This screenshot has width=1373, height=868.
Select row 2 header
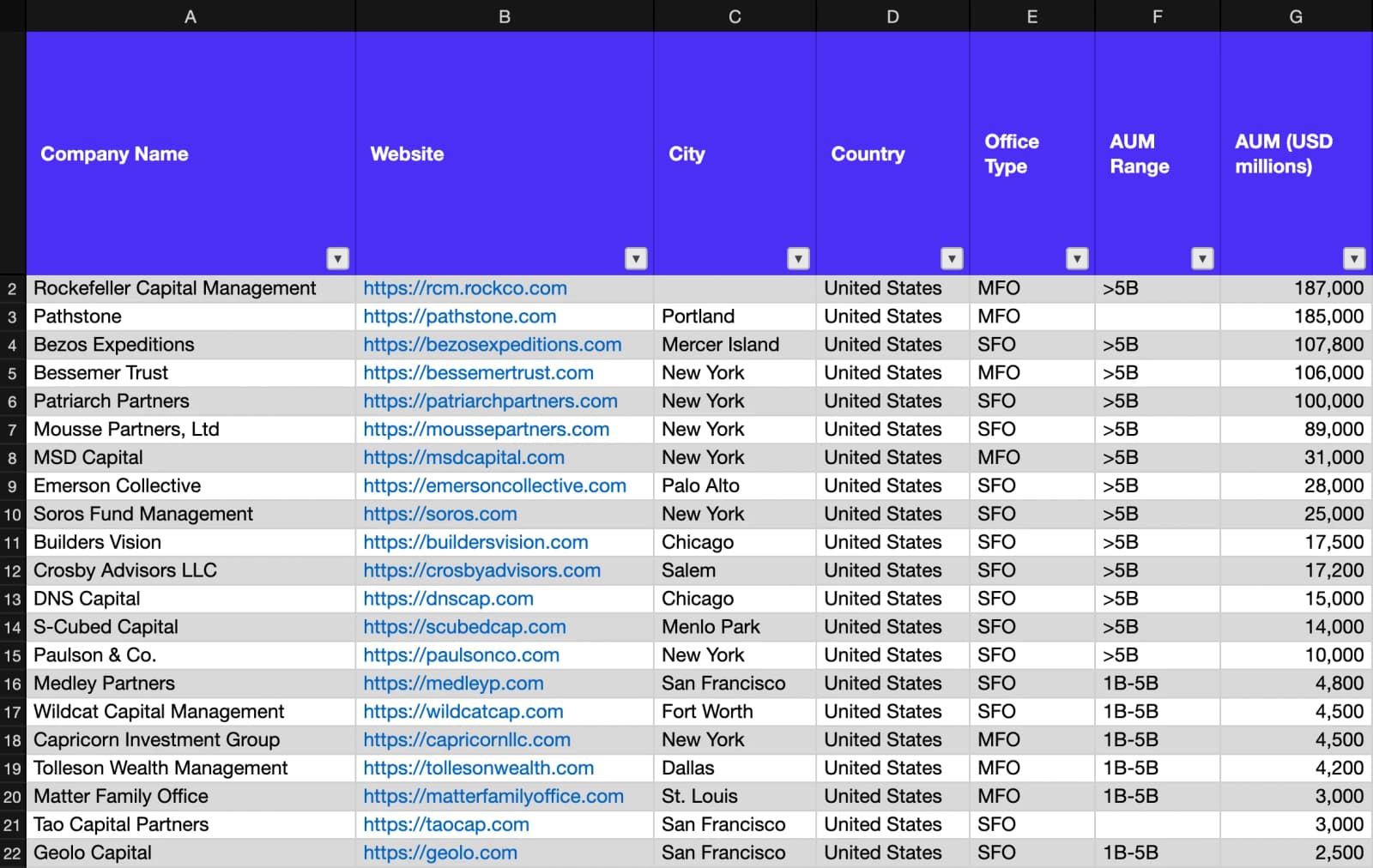[x=13, y=289]
